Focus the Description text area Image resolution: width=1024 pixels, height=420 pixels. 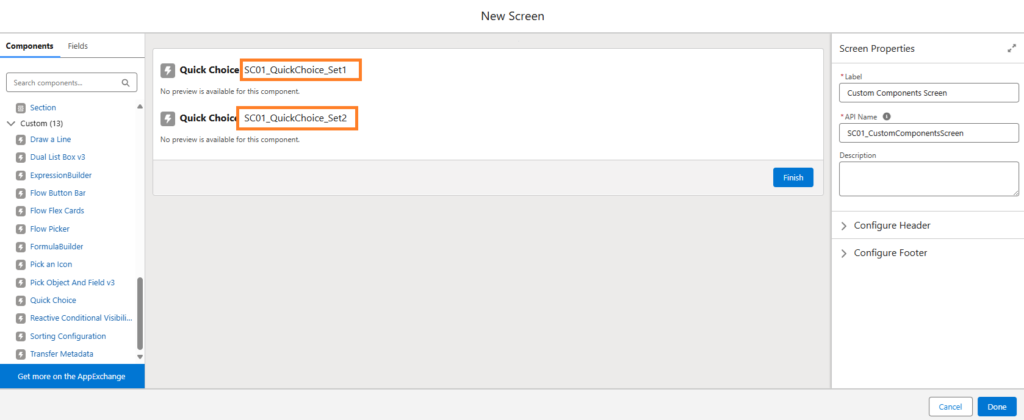coord(929,179)
